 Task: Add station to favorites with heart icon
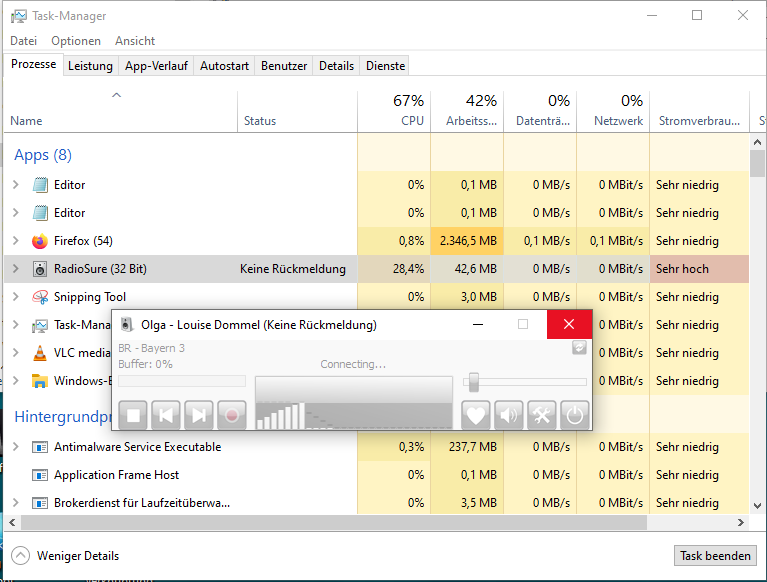point(475,415)
